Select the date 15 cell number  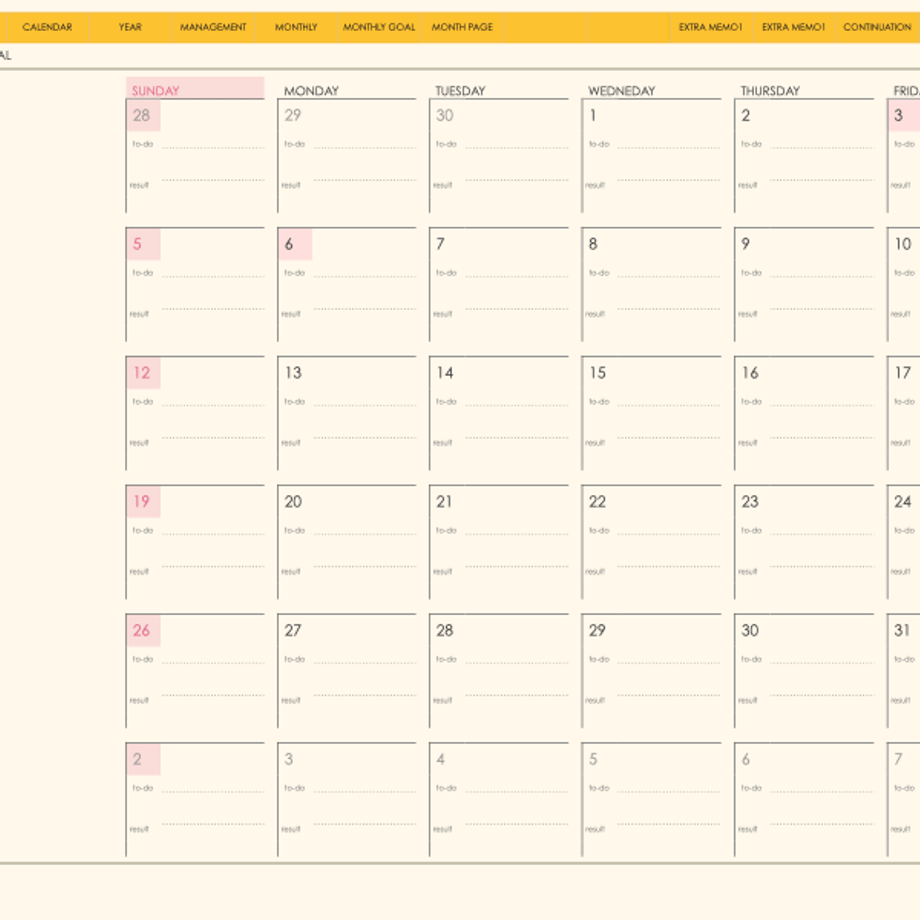(x=598, y=373)
